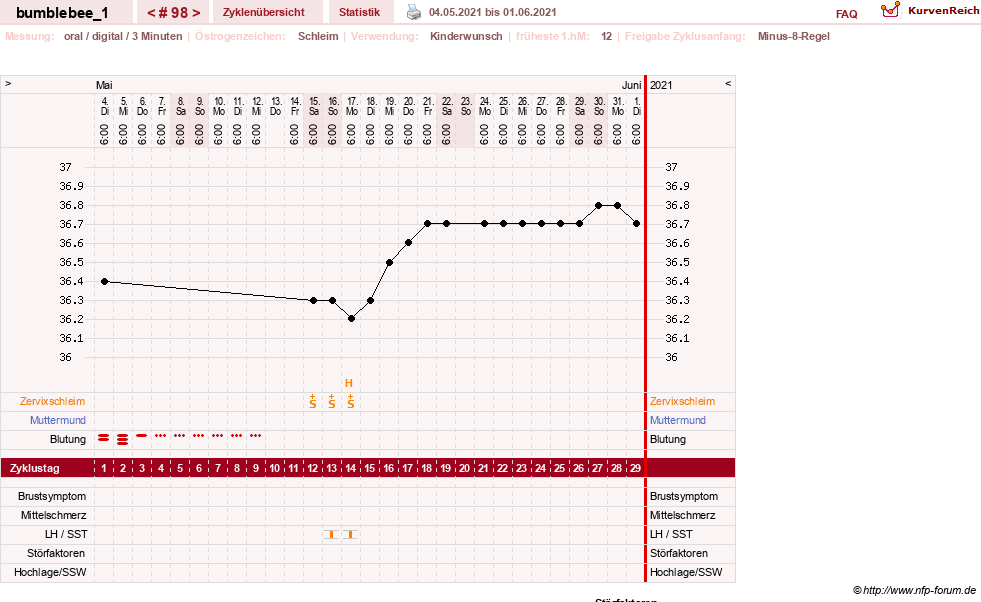Click the orange H marker above day 14
Image resolution: width=981 pixels, height=602 pixels.
(x=349, y=383)
